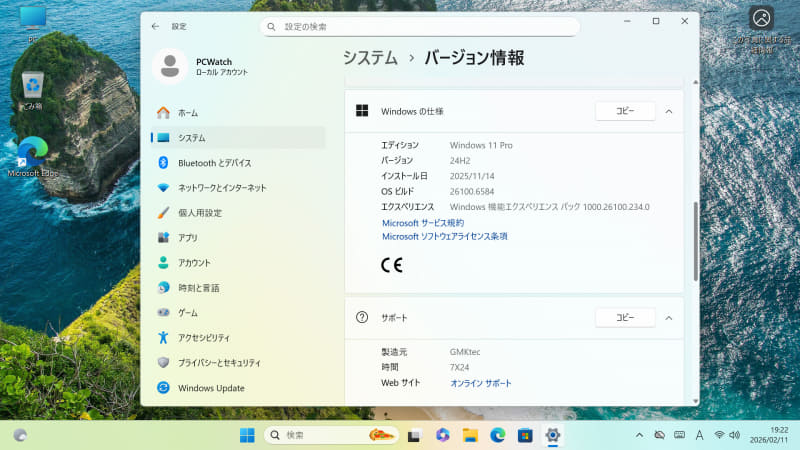The height and width of the screenshot is (450, 800).
Task: Select the Microsoft Edge desktop shortcut
Action: click(x=33, y=157)
